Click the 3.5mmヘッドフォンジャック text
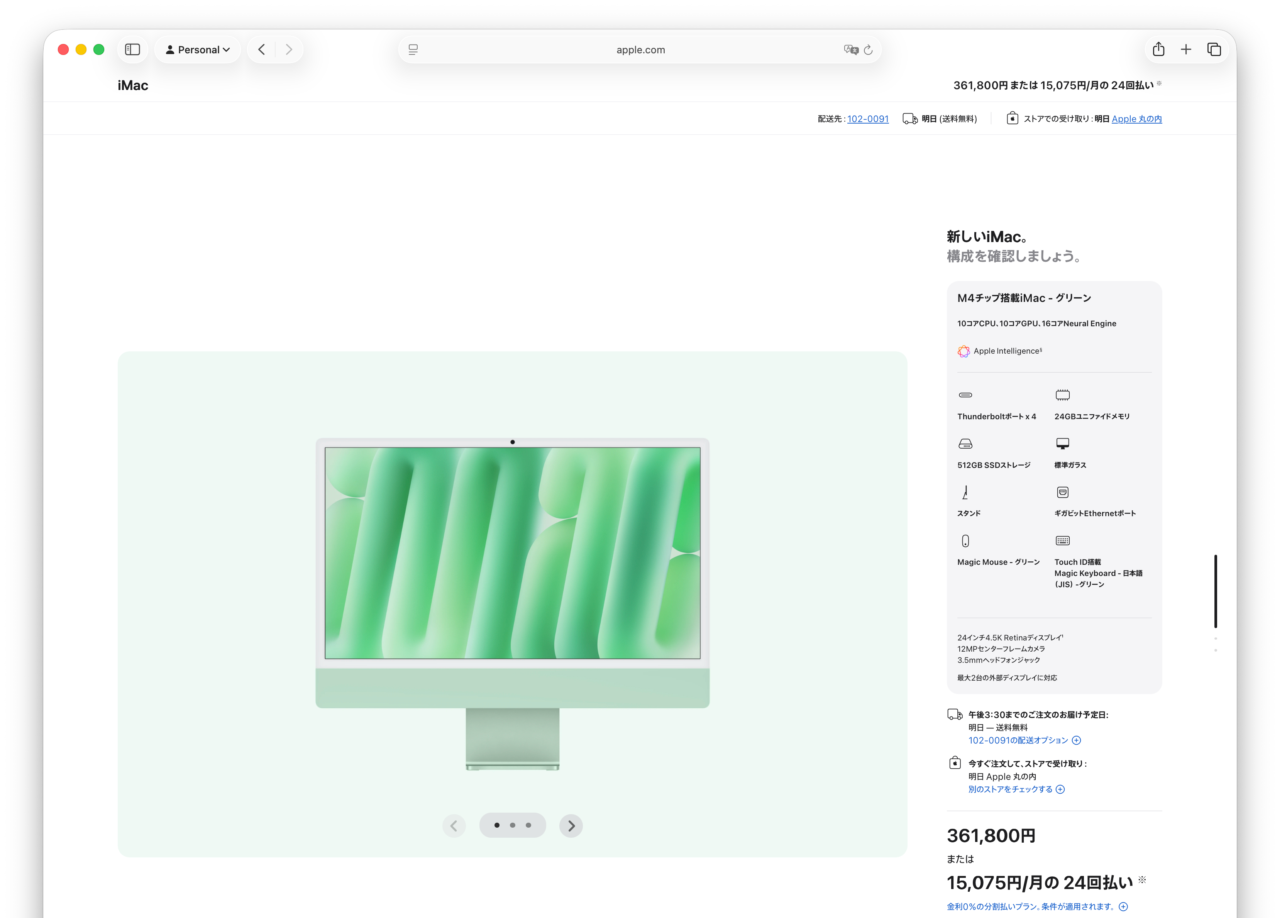The height and width of the screenshot is (918, 1280). [998, 660]
